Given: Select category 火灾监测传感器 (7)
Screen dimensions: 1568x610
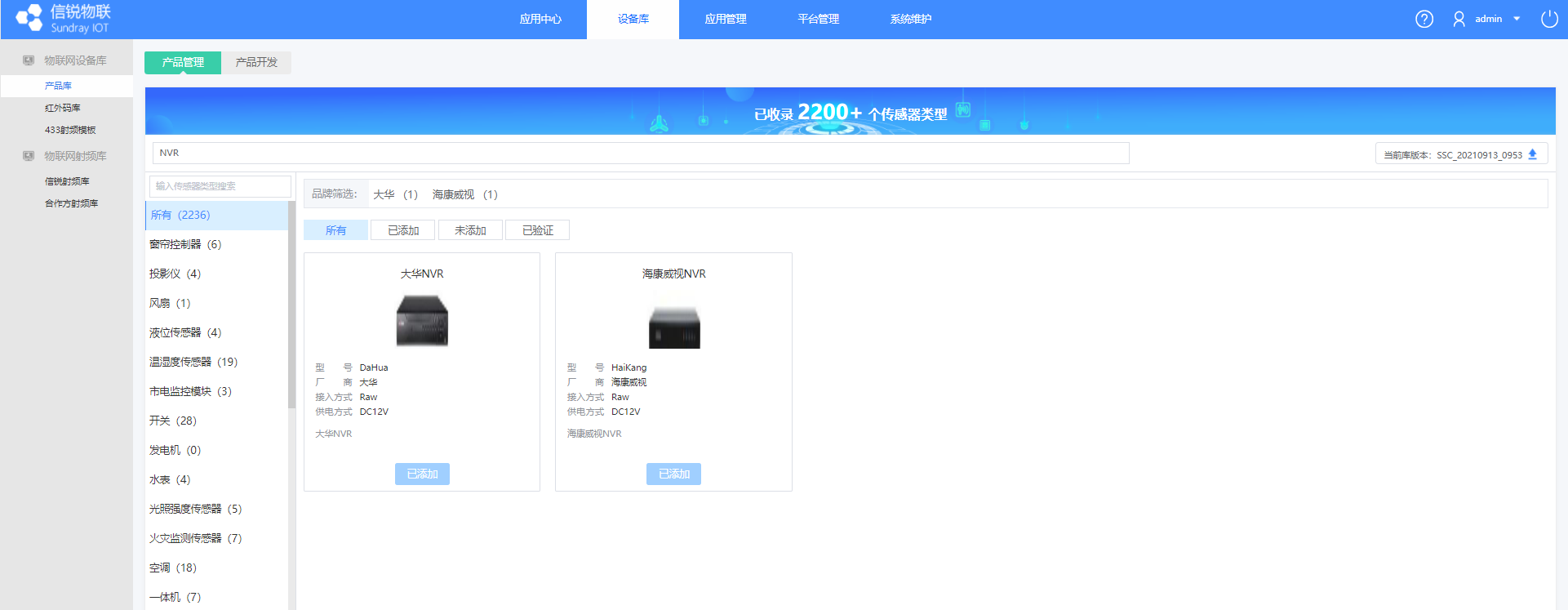Looking at the screenshot, I should point(216,538).
